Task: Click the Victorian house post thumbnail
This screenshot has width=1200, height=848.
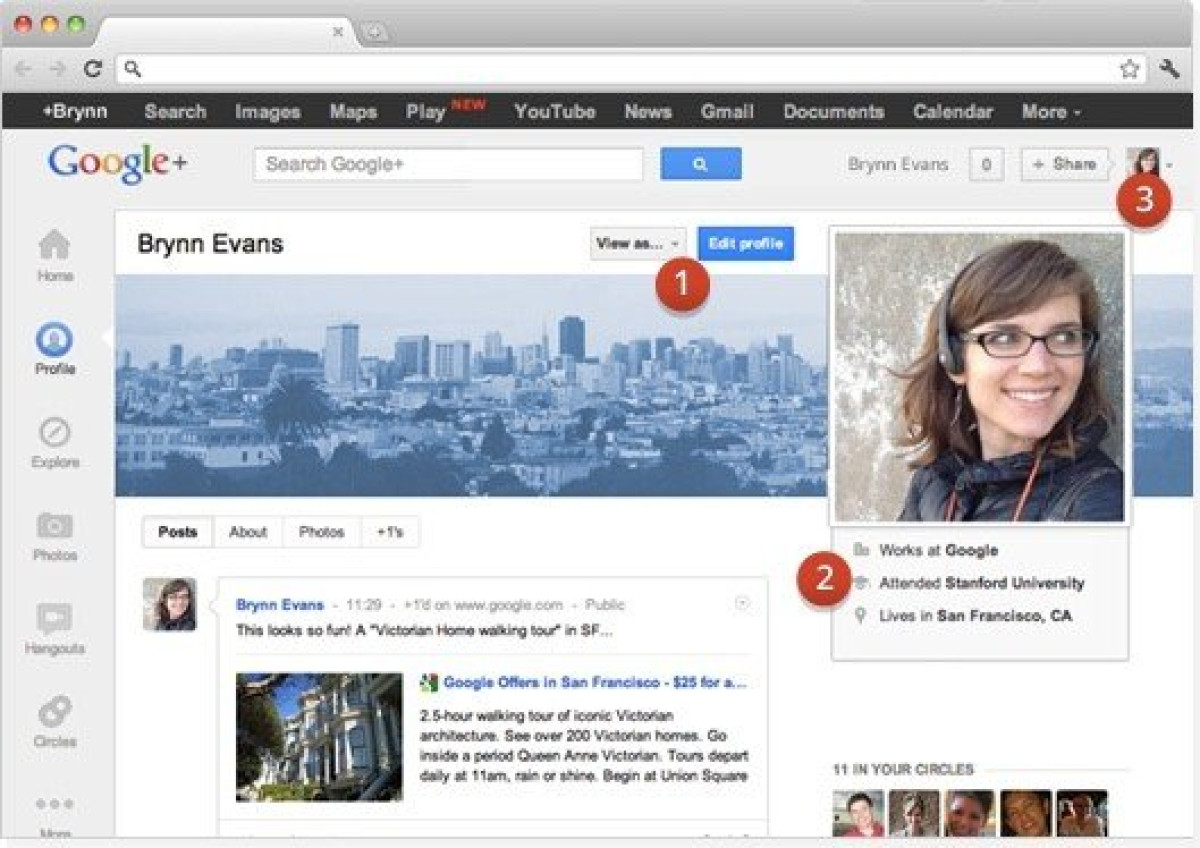Action: click(x=319, y=737)
